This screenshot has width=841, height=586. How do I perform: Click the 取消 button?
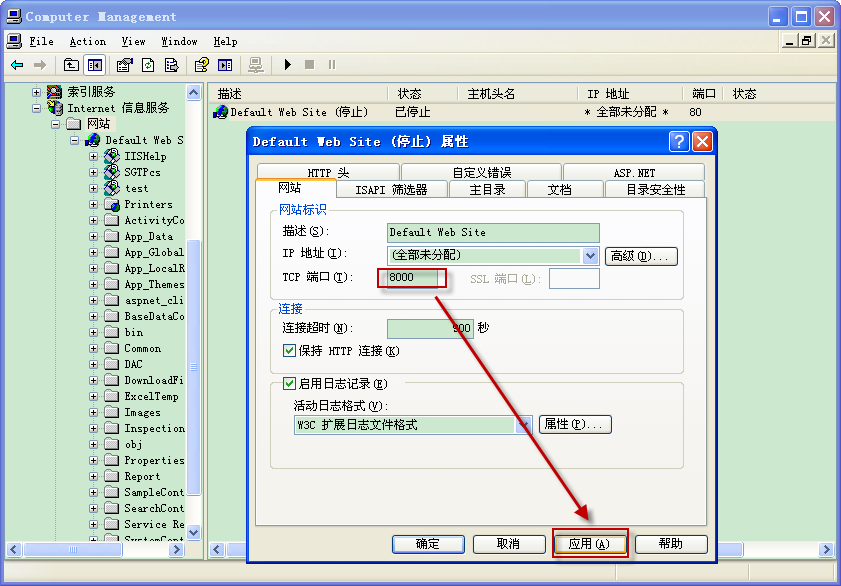pyautogui.click(x=508, y=544)
